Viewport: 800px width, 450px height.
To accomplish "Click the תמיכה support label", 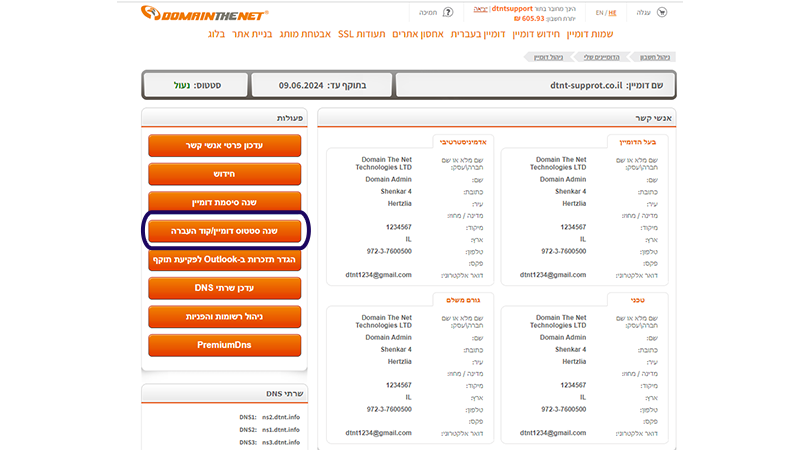I will coord(428,13).
